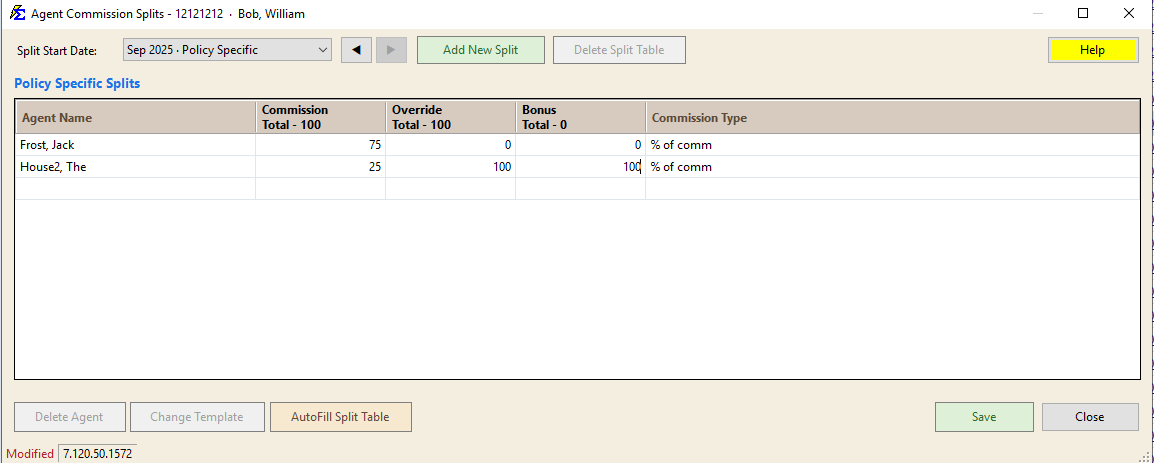Image resolution: width=1154 pixels, height=463 pixels.
Task: Close window with title bar X
Action: pos(1128,13)
